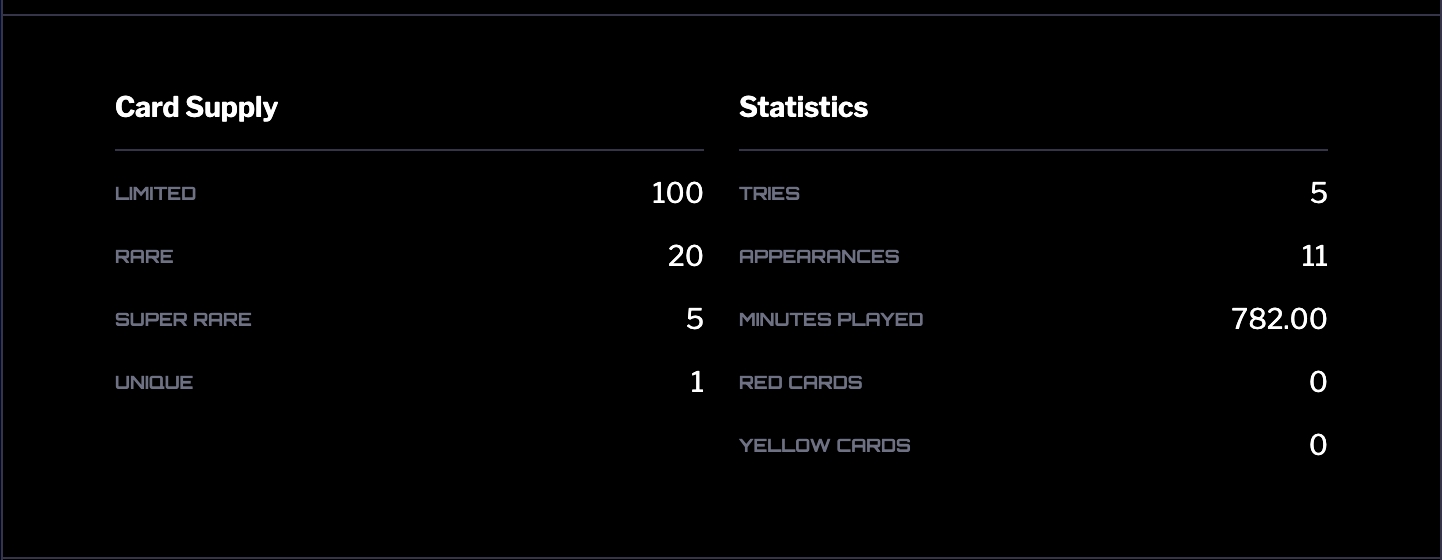Select the RARE supply label
1442x560 pixels.
click(x=144, y=256)
